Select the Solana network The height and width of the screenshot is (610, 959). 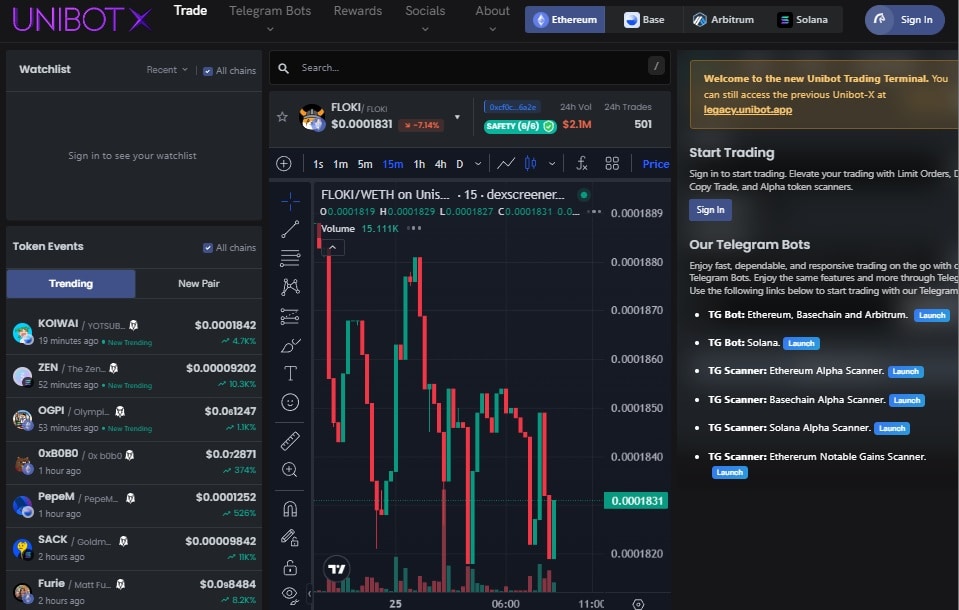click(802, 20)
